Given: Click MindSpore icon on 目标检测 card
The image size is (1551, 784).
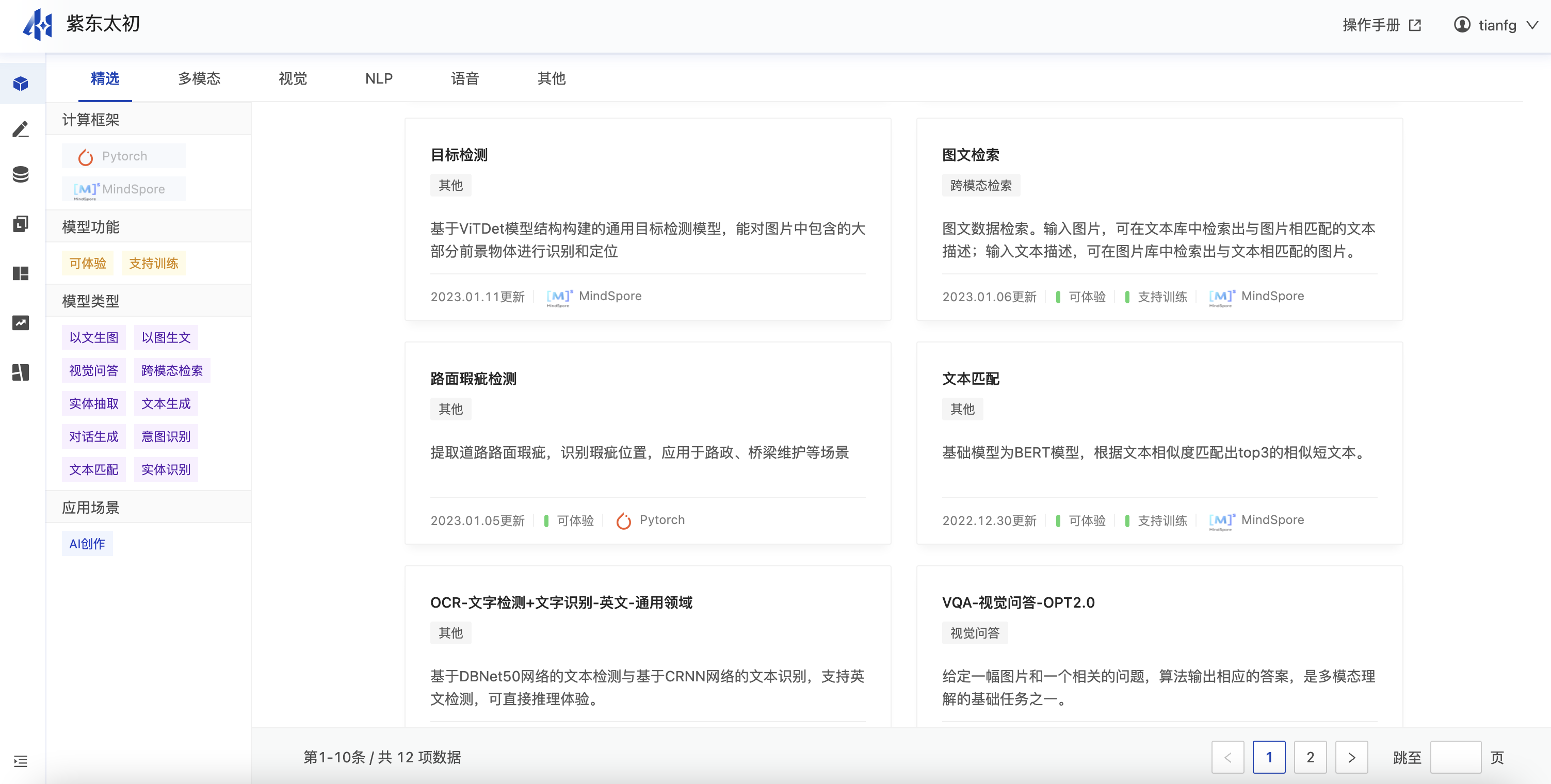Looking at the screenshot, I should [x=559, y=297].
